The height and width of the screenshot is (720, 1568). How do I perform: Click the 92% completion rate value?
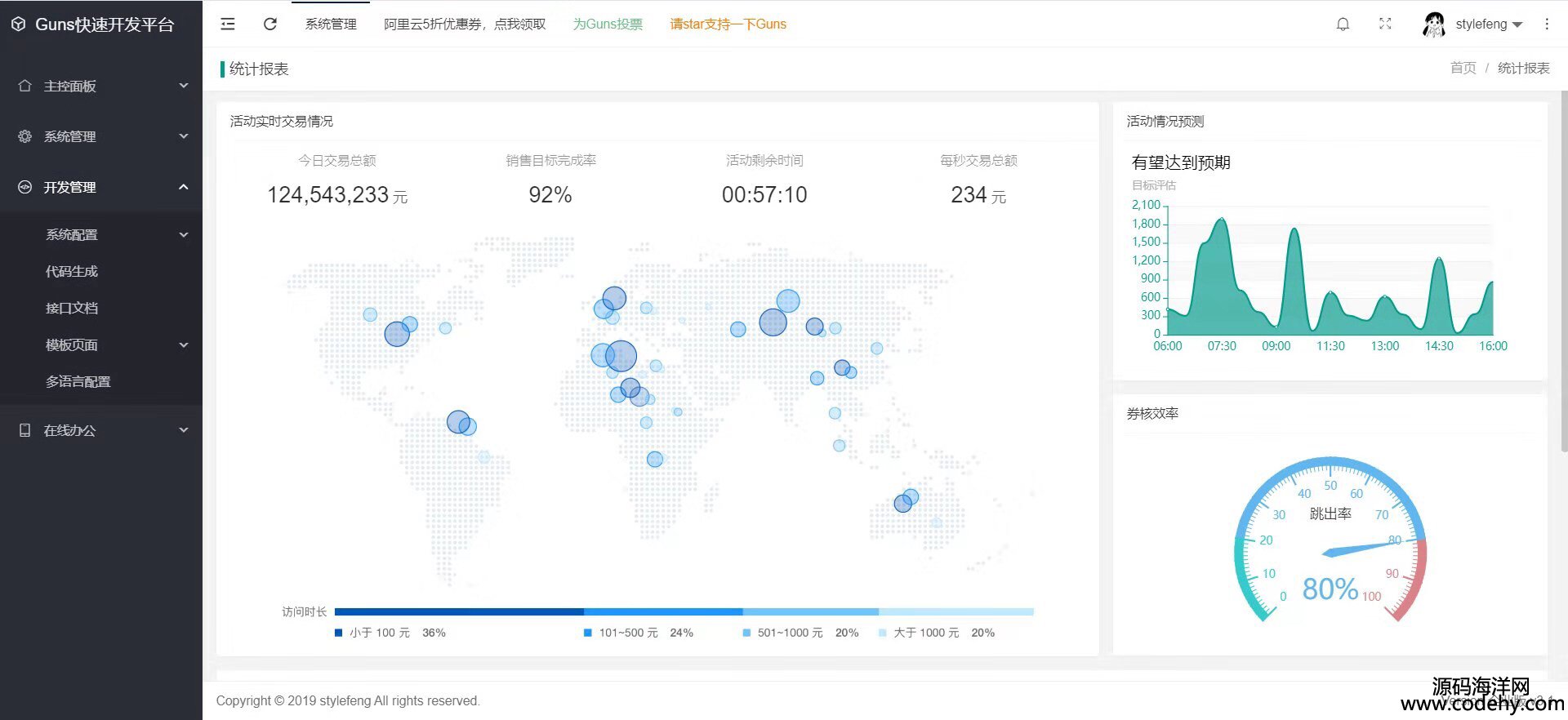coord(550,195)
